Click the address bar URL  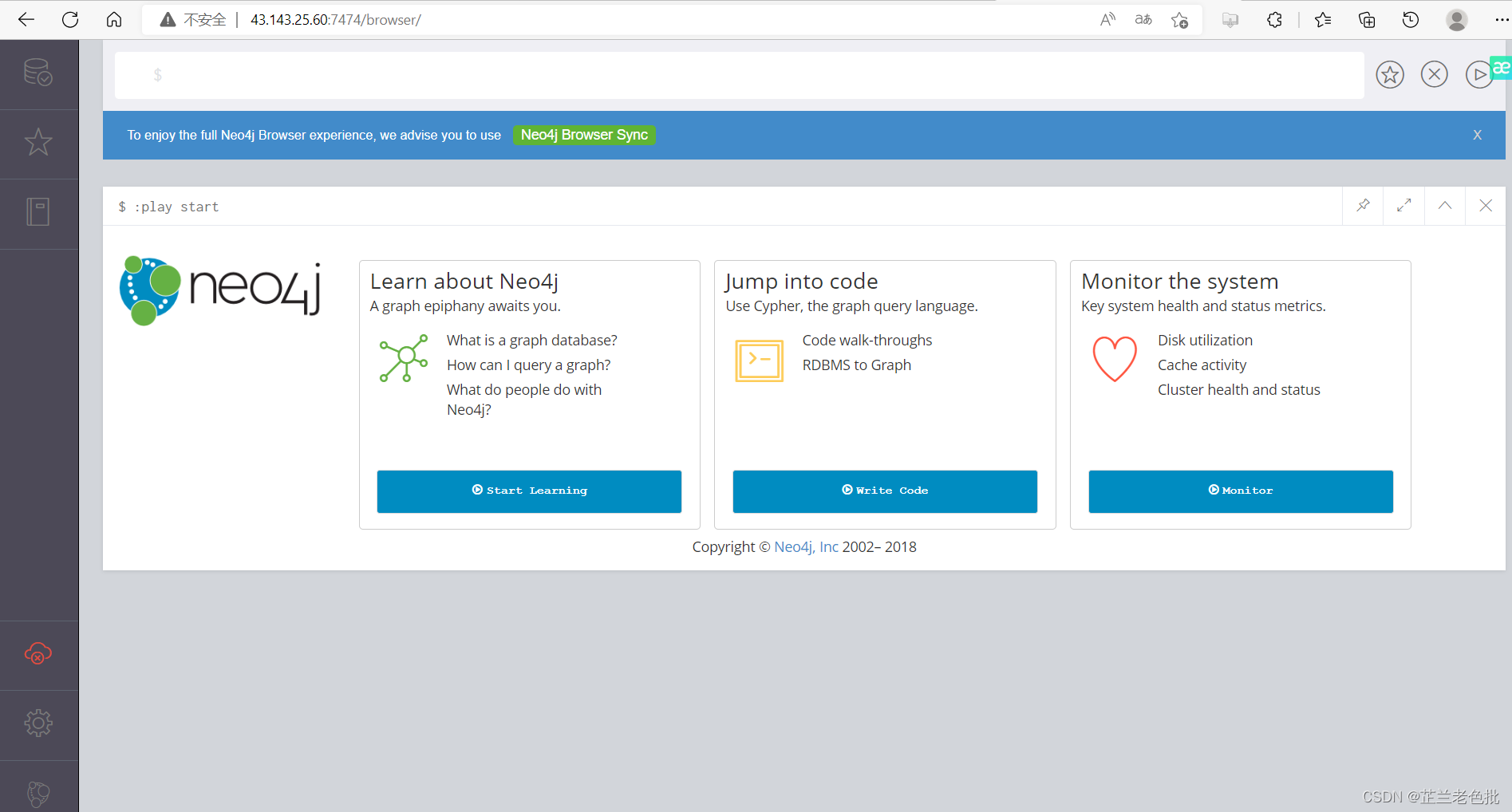click(336, 20)
